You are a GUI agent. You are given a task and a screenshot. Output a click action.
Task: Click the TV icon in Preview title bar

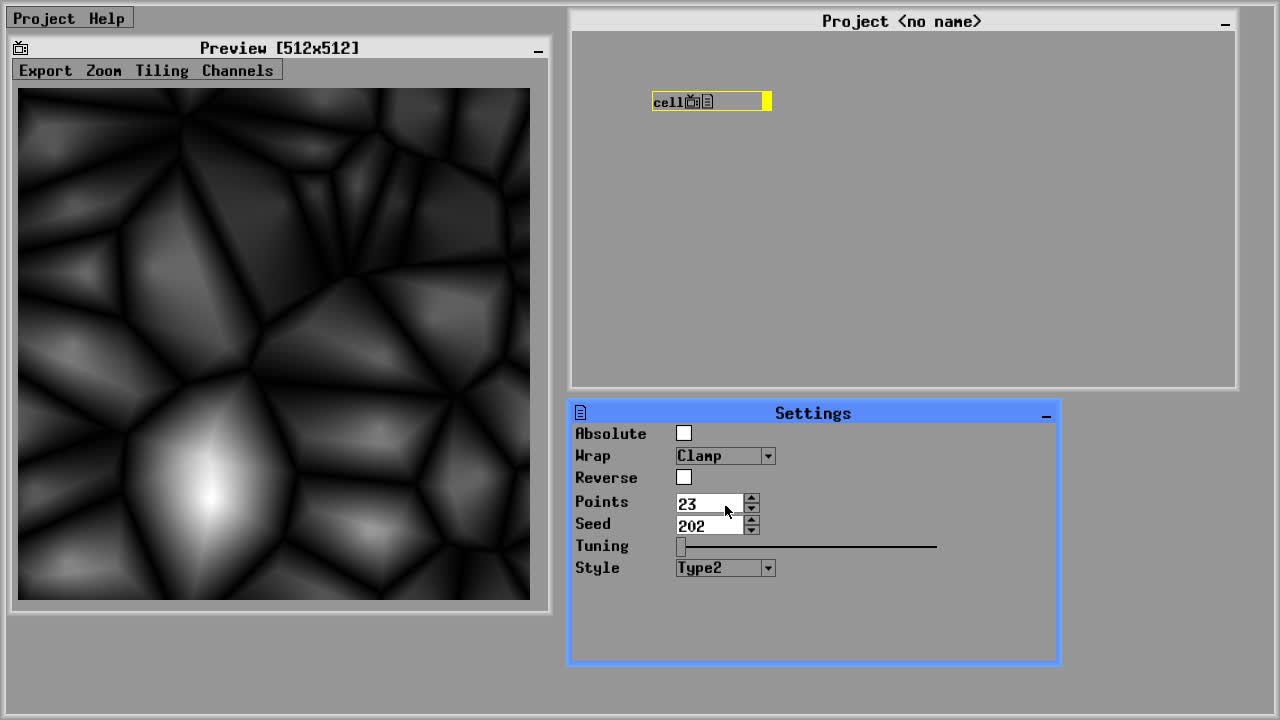pos(20,48)
